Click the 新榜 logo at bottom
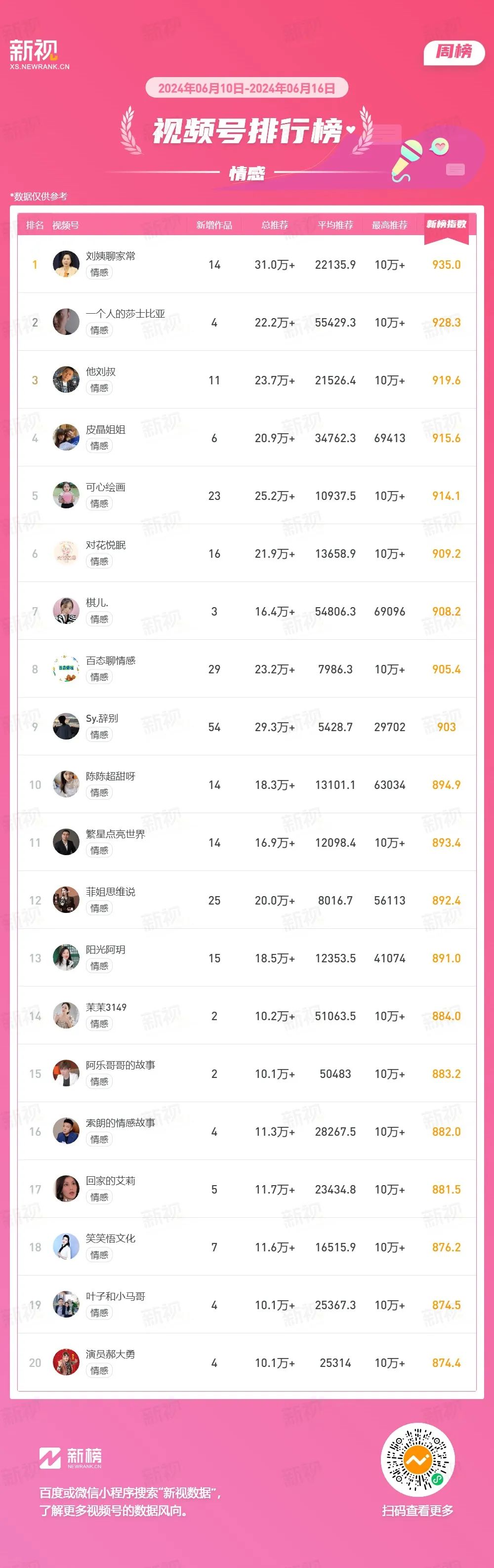This screenshot has height=1568, width=494. 71,1458
